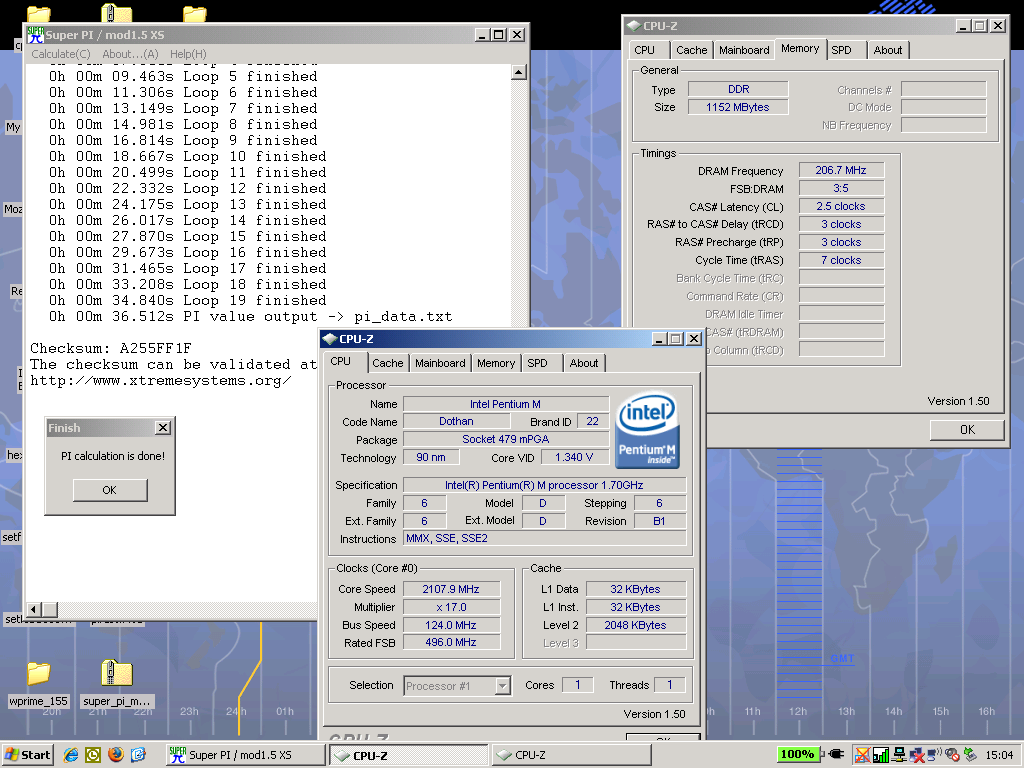The width and height of the screenshot is (1024, 768).
Task: Click the Core Speed value 2107.9 MHz
Action: [x=451, y=589]
